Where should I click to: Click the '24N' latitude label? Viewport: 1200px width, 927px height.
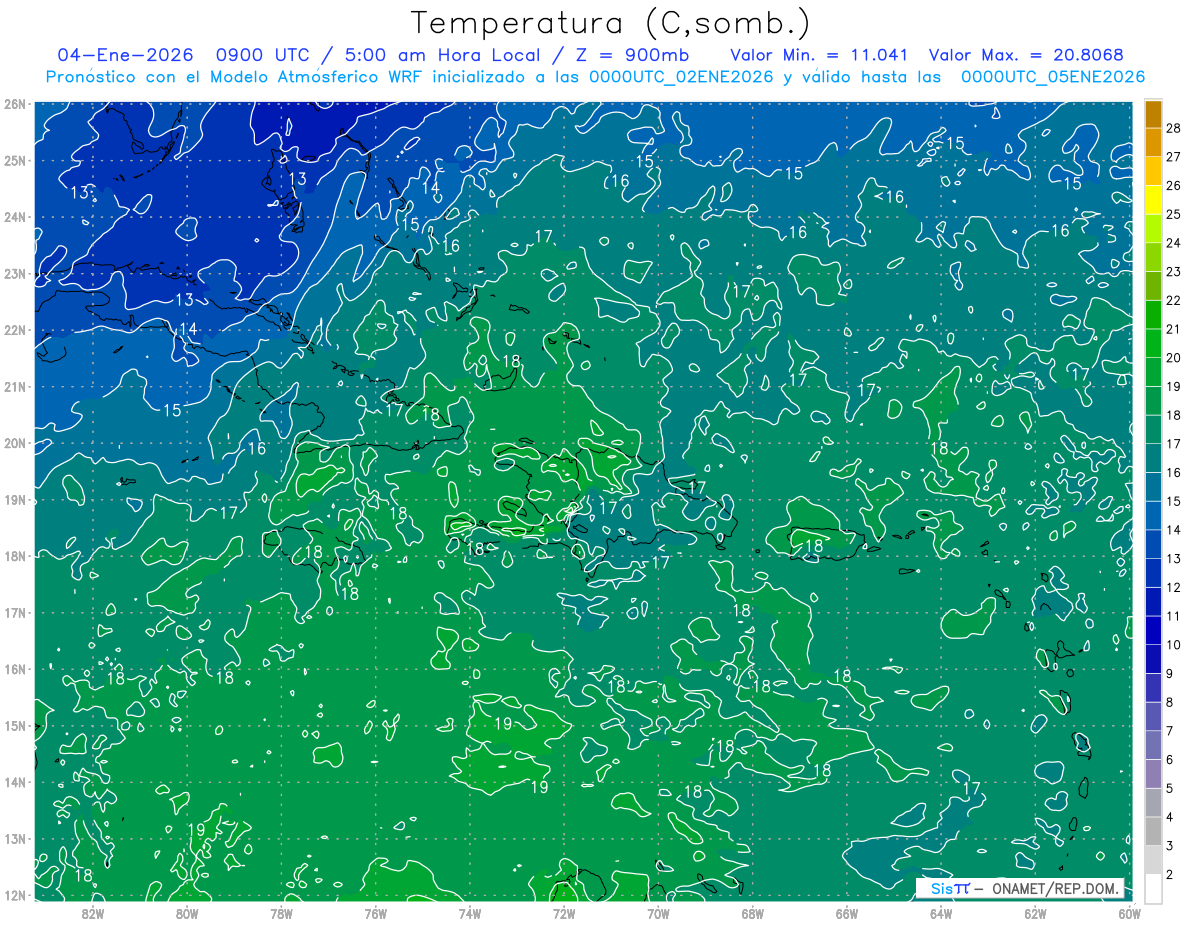click(14, 217)
